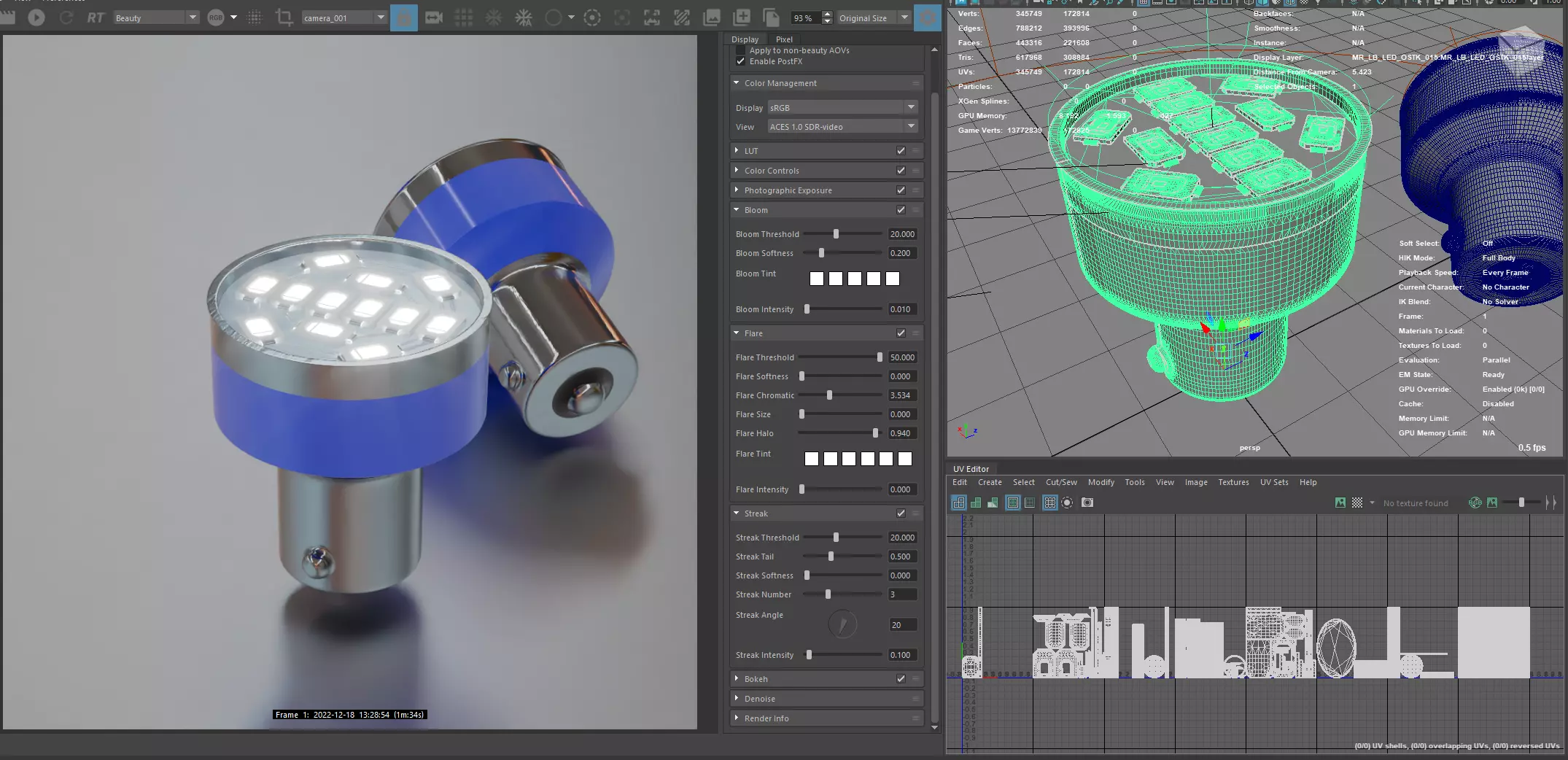
Task: Click the UV Editor camera snapshot icon
Action: tap(1087, 503)
